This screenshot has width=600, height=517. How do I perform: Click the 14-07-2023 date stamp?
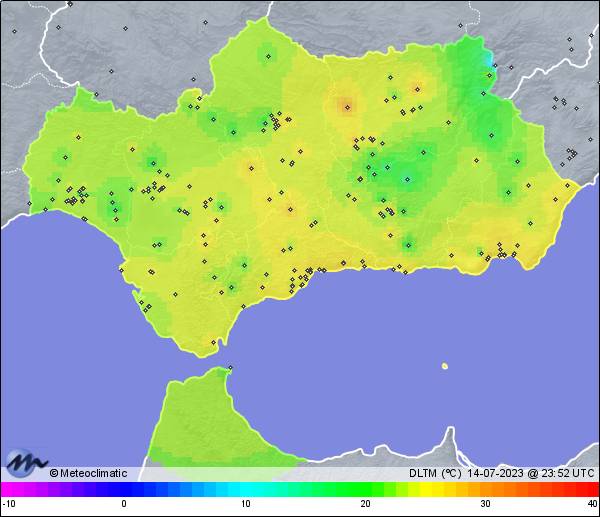coord(495,473)
